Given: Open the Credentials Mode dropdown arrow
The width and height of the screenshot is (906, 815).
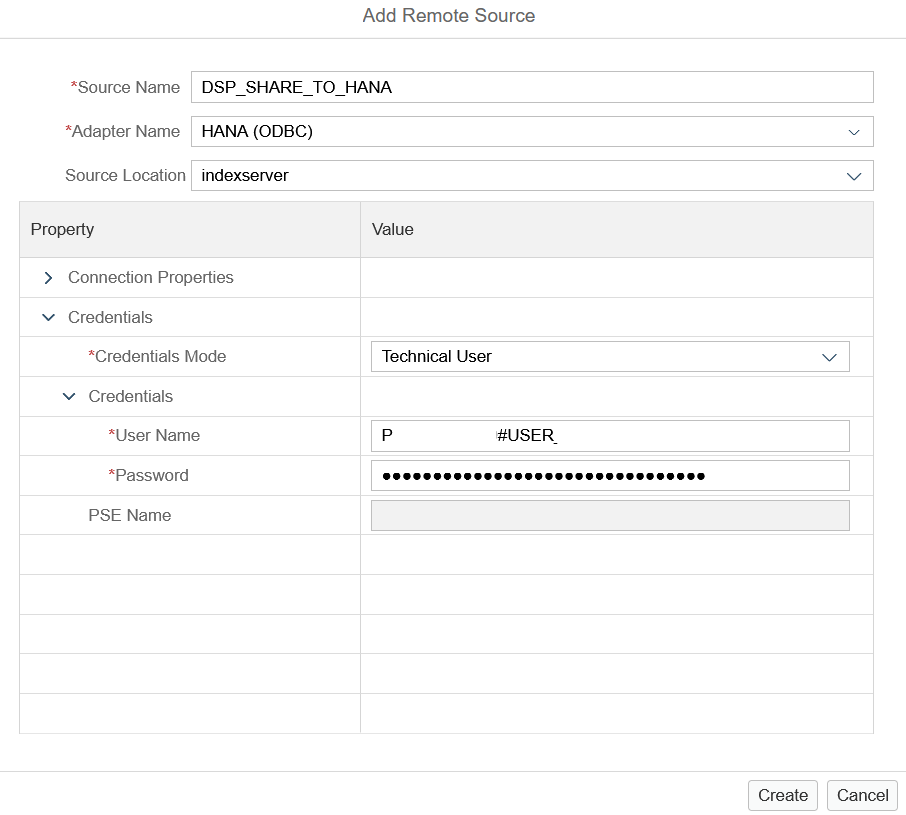Looking at the screenshot, I should point(830,358).
